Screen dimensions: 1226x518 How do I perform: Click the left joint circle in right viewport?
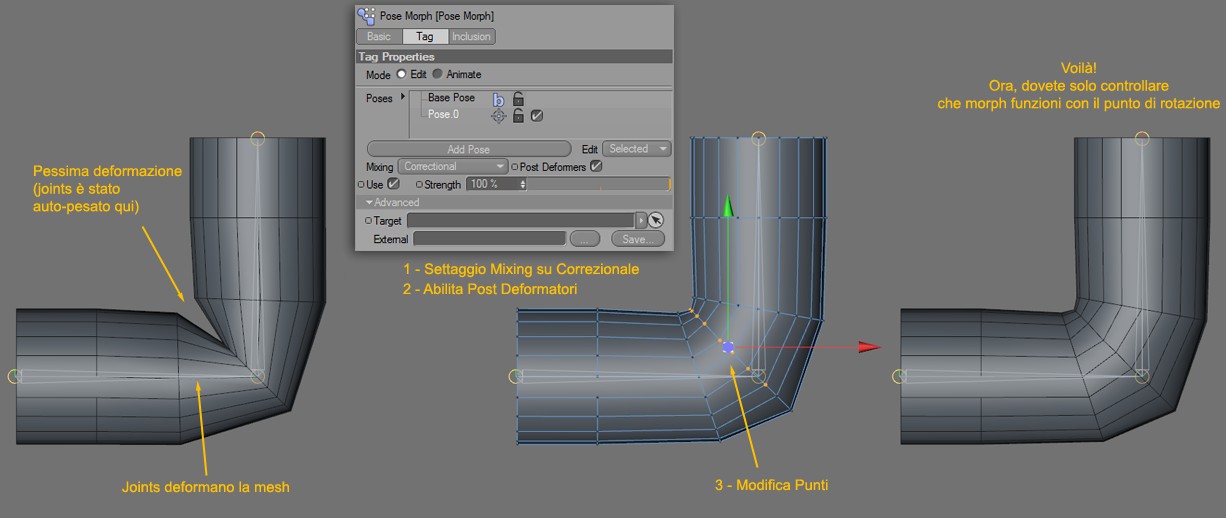click(x=898, y=376)
